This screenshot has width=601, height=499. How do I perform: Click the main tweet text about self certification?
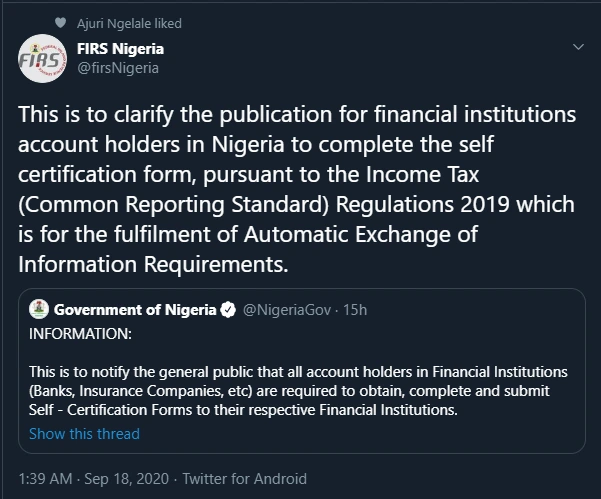[x=297, y=189]
